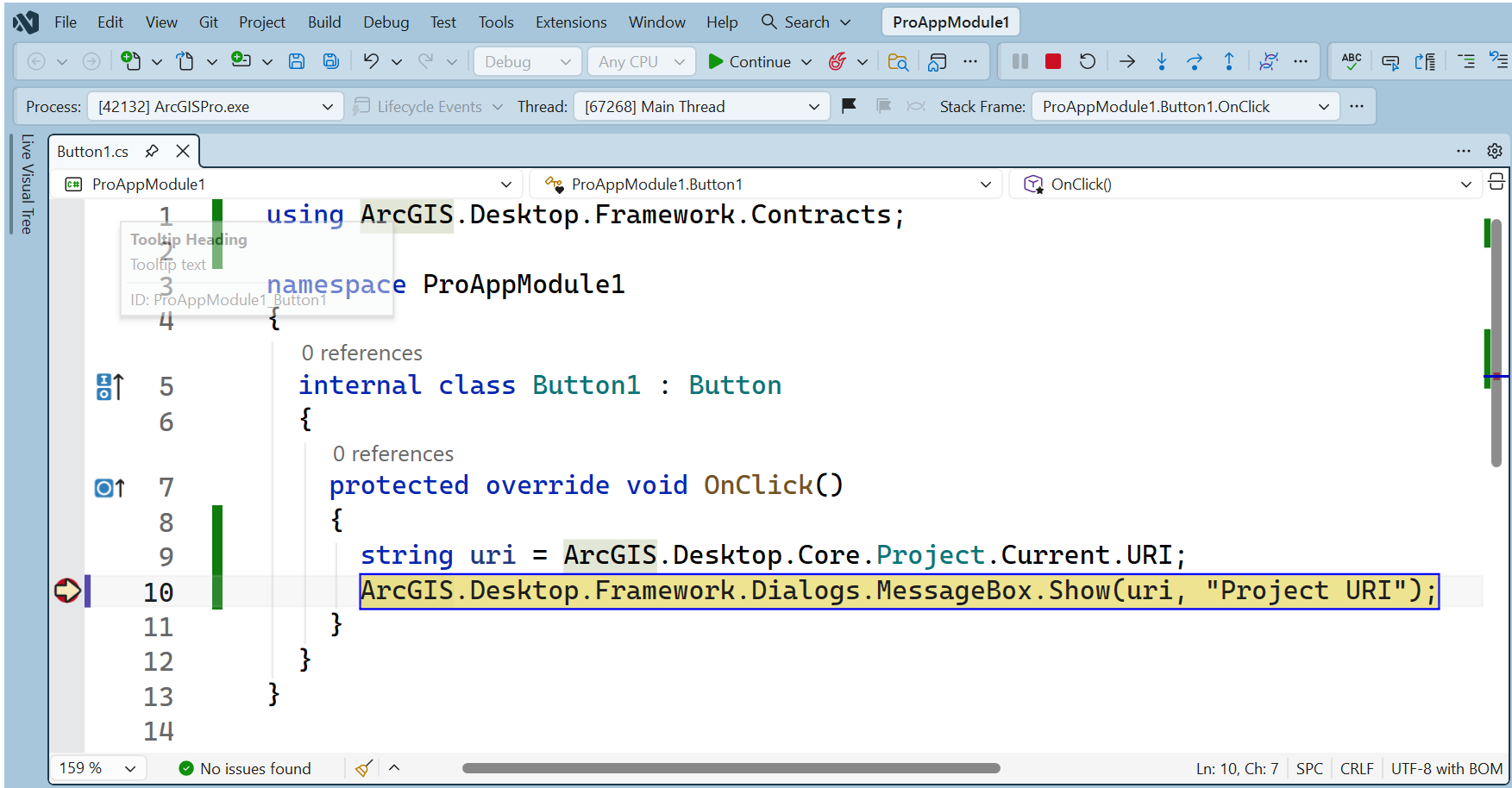1512x788 pixels.
Task: Click the Search box in menu bar
Action: (x=806, y=22)
